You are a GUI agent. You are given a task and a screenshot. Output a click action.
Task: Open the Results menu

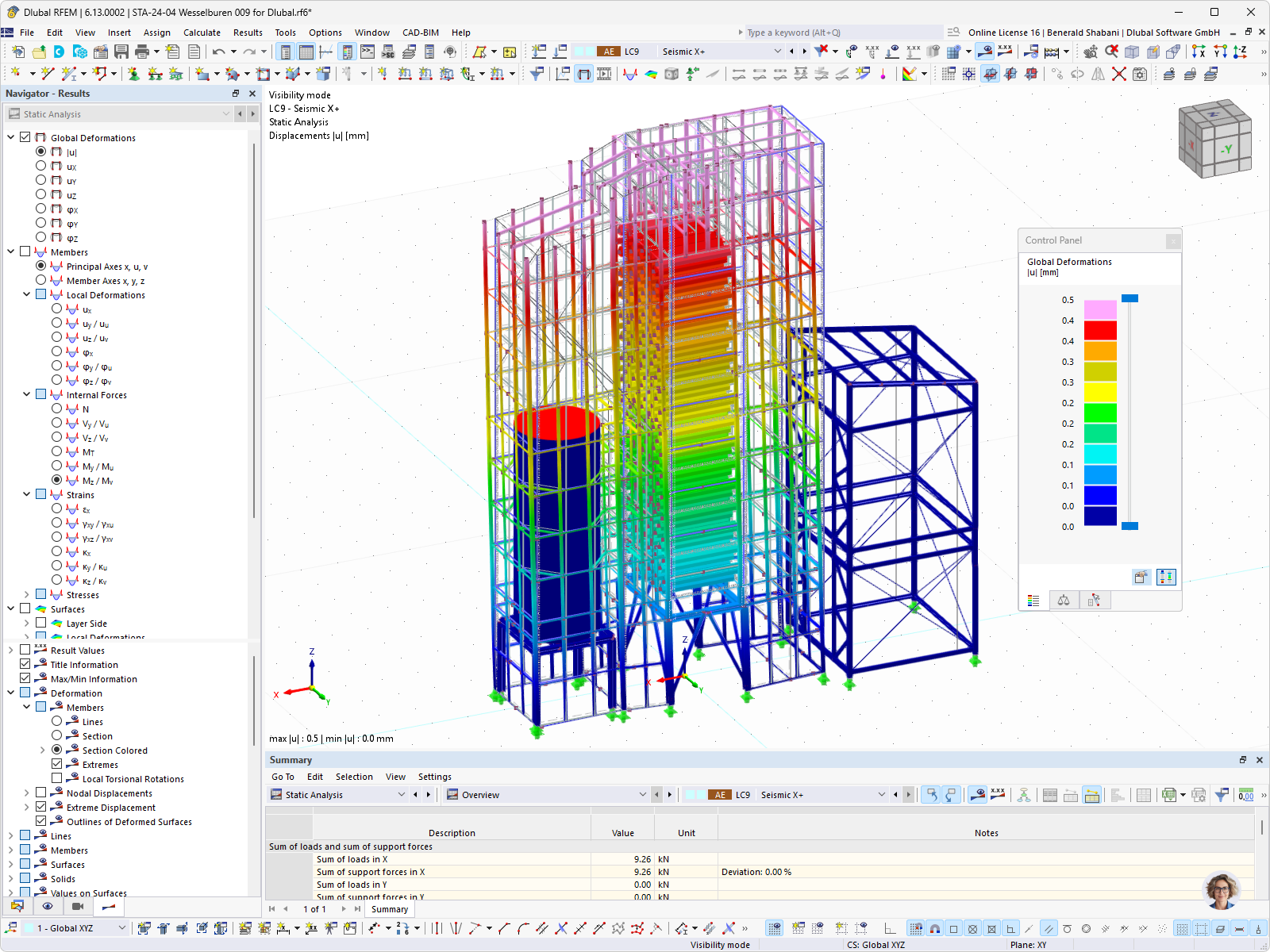point(248,33)
